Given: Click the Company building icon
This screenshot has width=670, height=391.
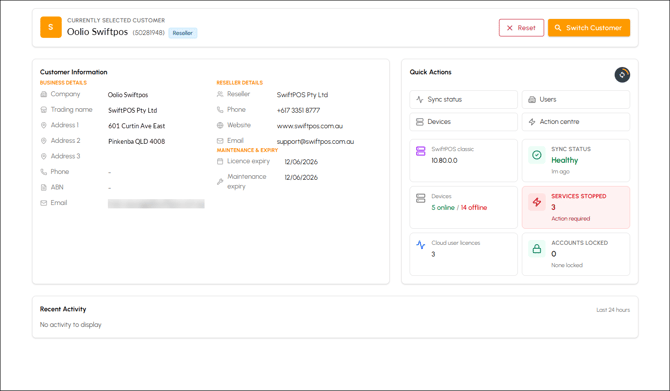Looking at the screenshot, I should pos(44,94).
